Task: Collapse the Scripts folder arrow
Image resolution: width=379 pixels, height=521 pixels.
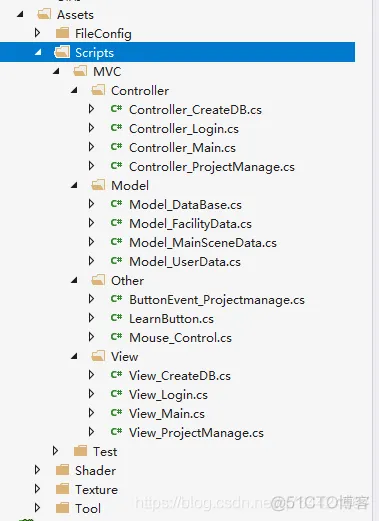Action: pyautogui.click(x=38, y=52)
